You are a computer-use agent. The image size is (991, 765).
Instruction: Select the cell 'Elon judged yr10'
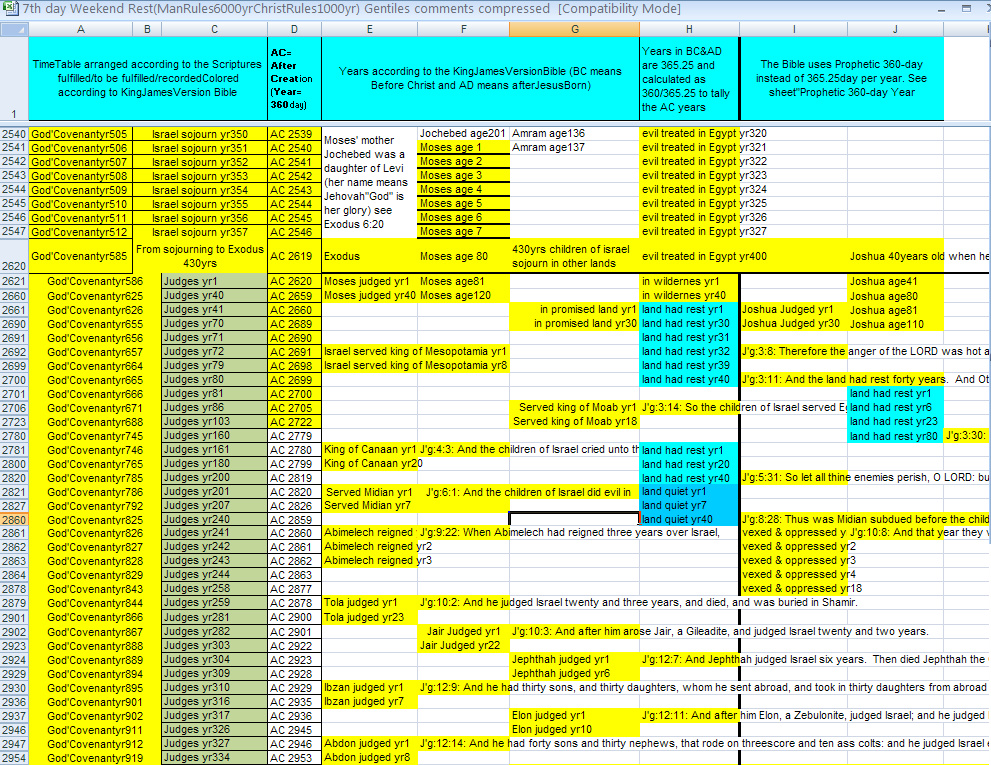pyautogui.click(x=575, y=729)
